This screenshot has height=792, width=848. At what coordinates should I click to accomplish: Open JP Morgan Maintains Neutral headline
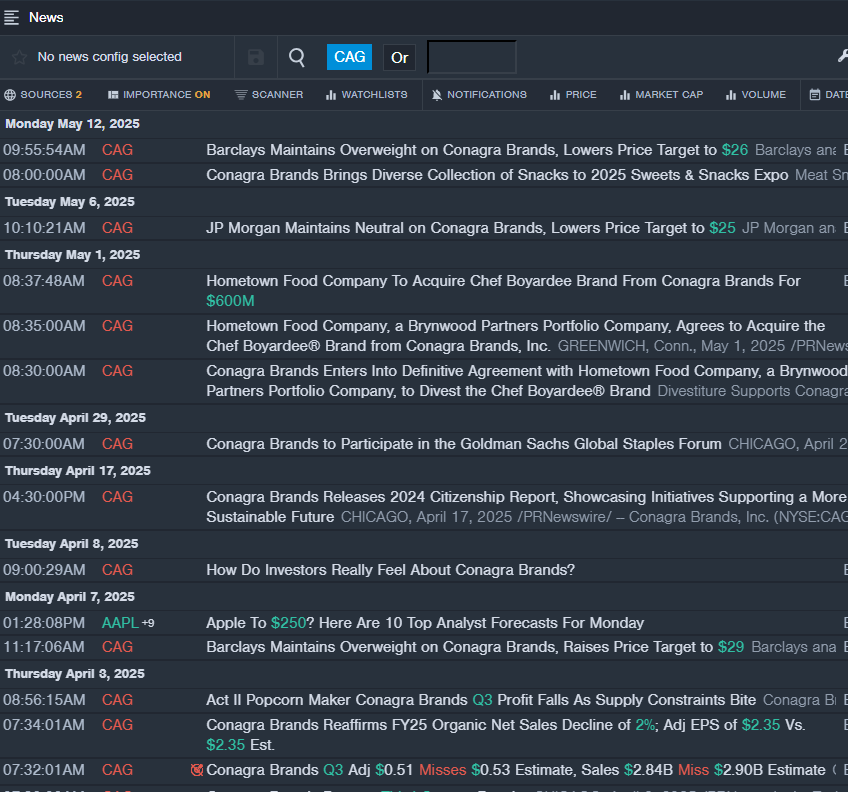click(x=471, y=228)
